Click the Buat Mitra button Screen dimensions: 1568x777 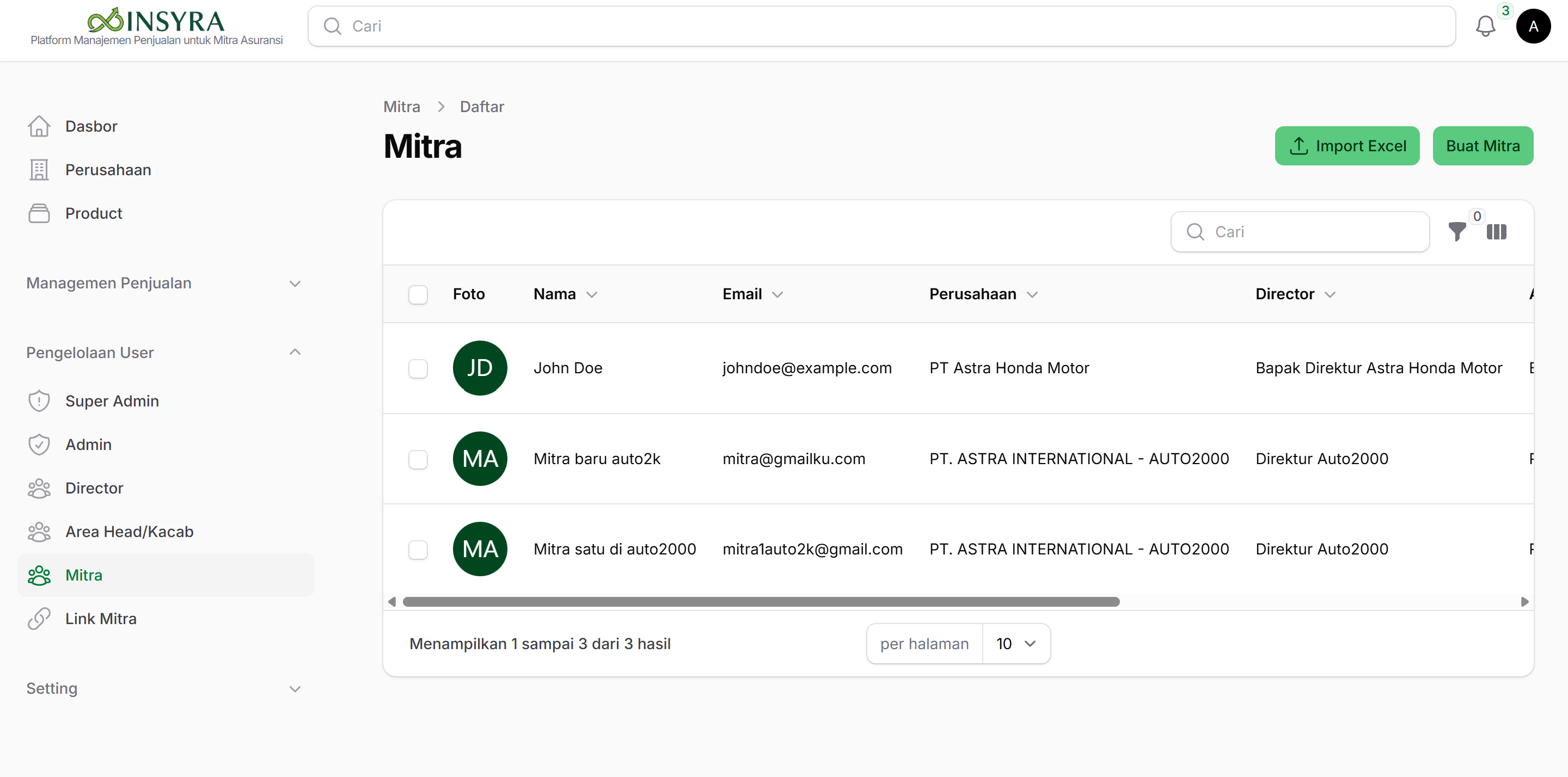[1483, 146]
